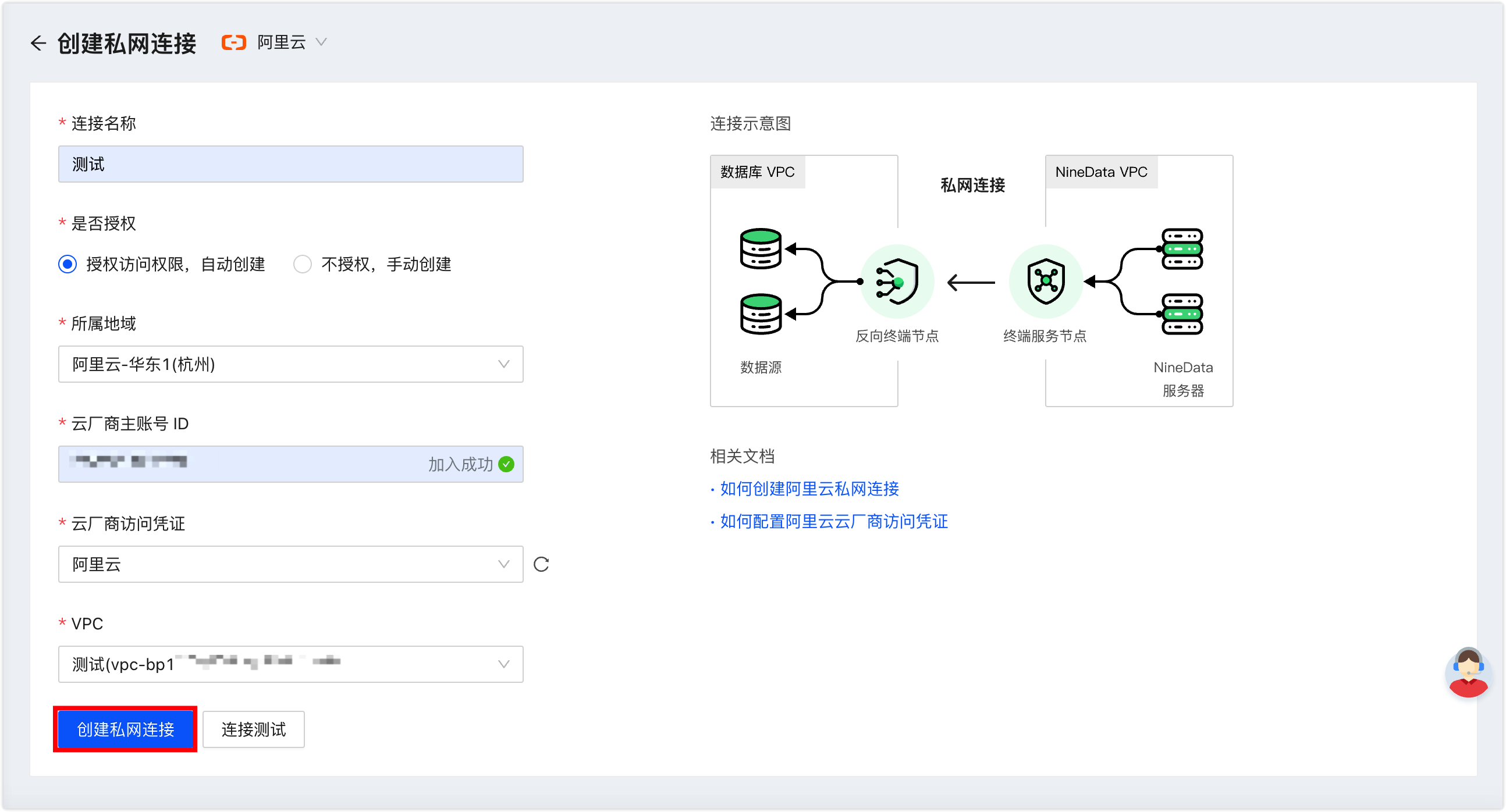Screen dimensions: 1506x812
Task: Click the 创建私网连接 button
Action: 126,729
